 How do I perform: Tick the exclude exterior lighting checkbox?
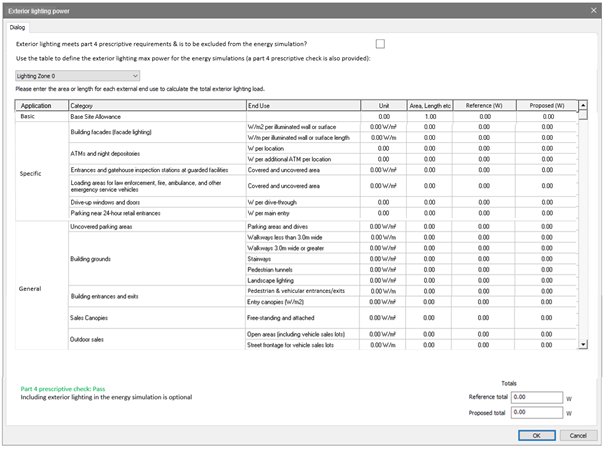pos(380,44)
